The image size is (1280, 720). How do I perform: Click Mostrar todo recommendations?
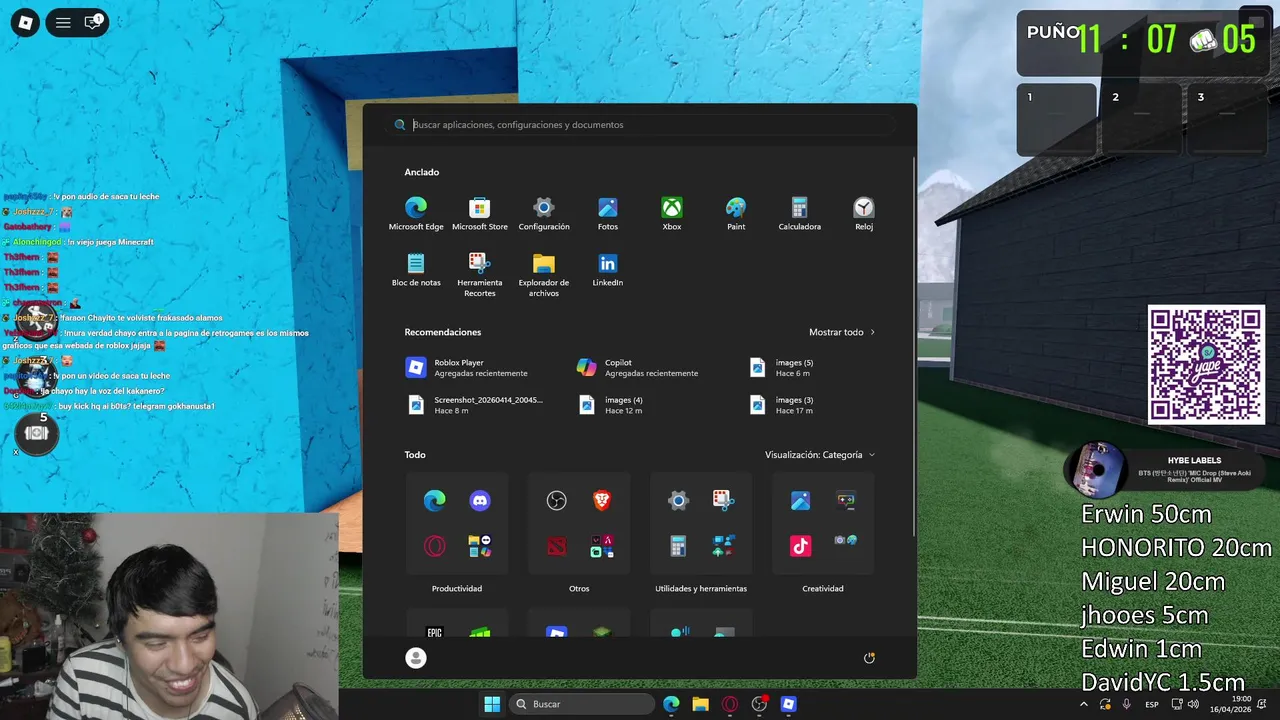pos(842,332)
